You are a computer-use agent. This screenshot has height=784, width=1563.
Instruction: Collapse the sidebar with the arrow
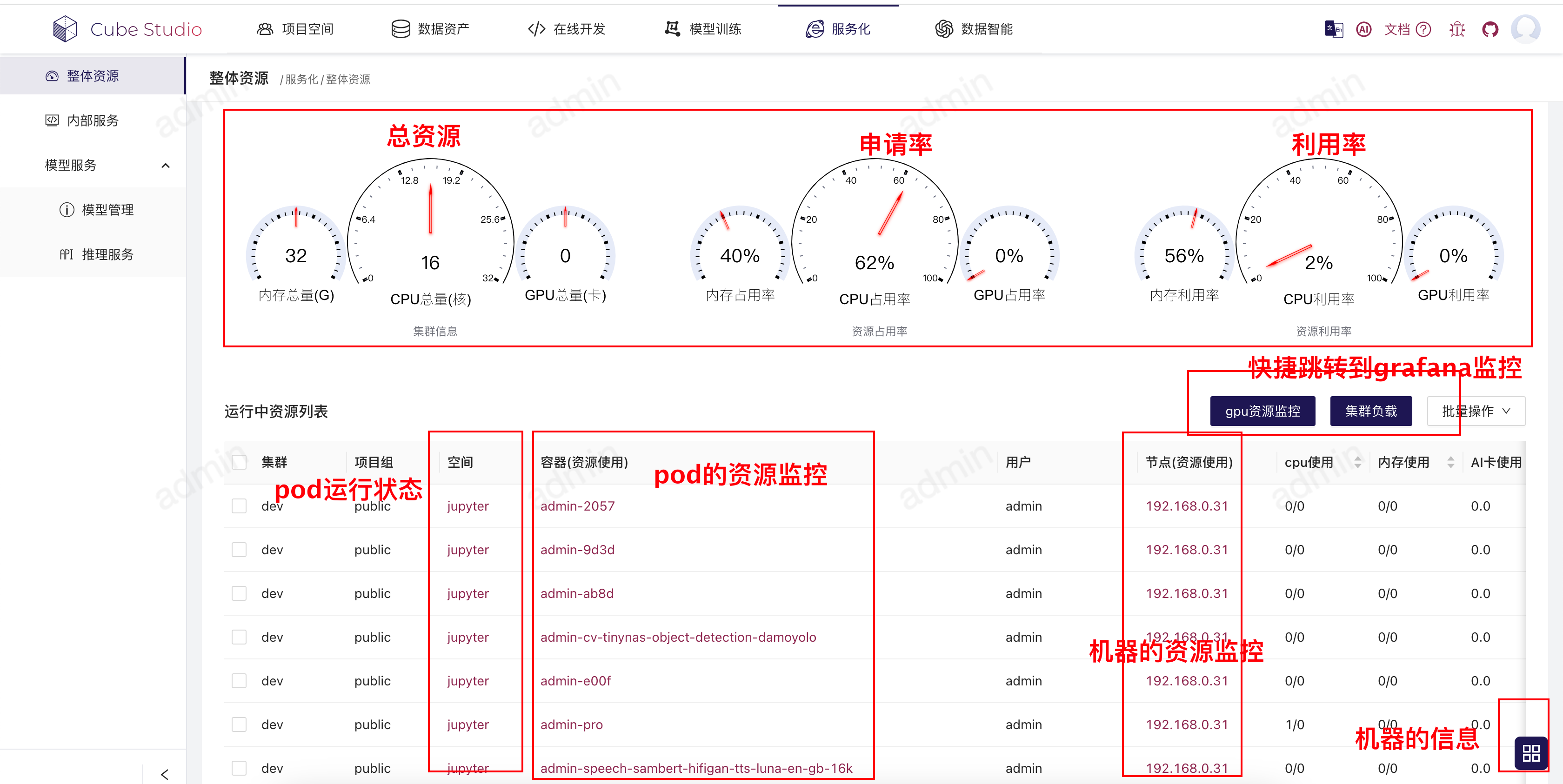[x=164, y=774]
